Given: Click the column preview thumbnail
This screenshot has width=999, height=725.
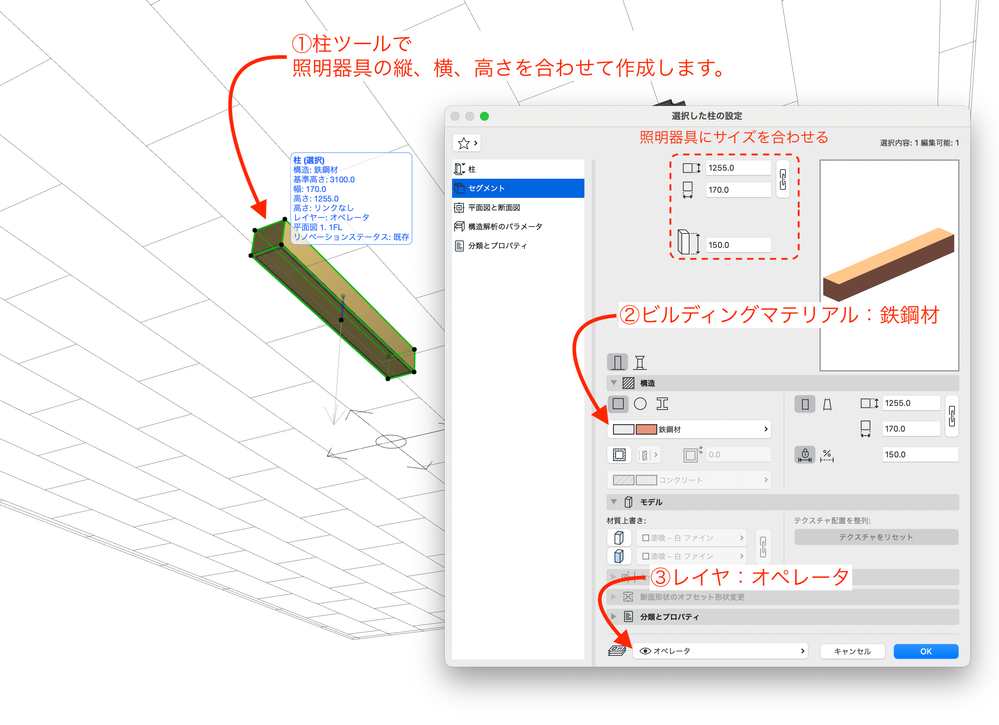Looking at the screenshot, I should (x=889, y=265).
